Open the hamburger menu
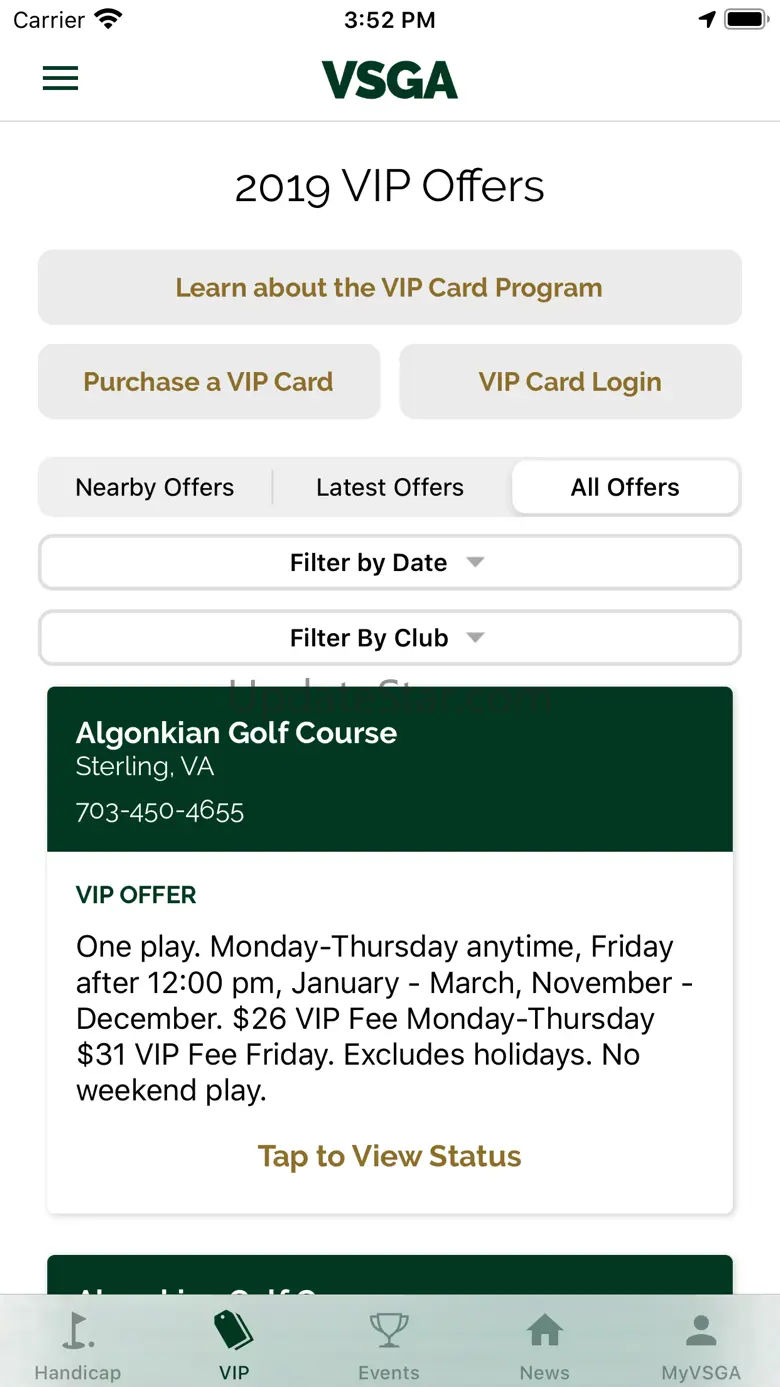Image resolution: width=780 pixels, height=1387 pixels. pyautogui.click(x=60, y=79)
